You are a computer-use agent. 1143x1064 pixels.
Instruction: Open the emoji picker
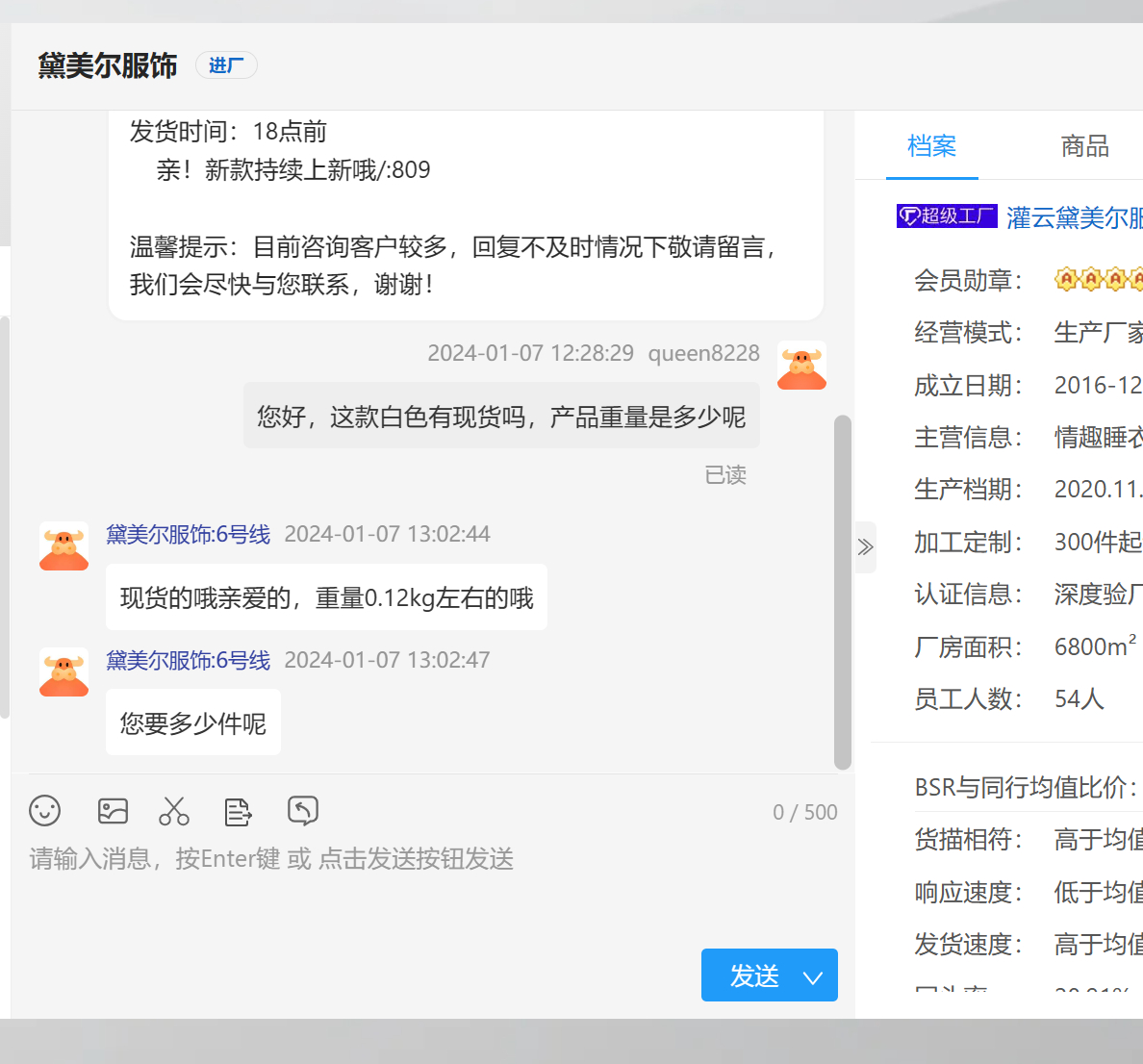45,811
